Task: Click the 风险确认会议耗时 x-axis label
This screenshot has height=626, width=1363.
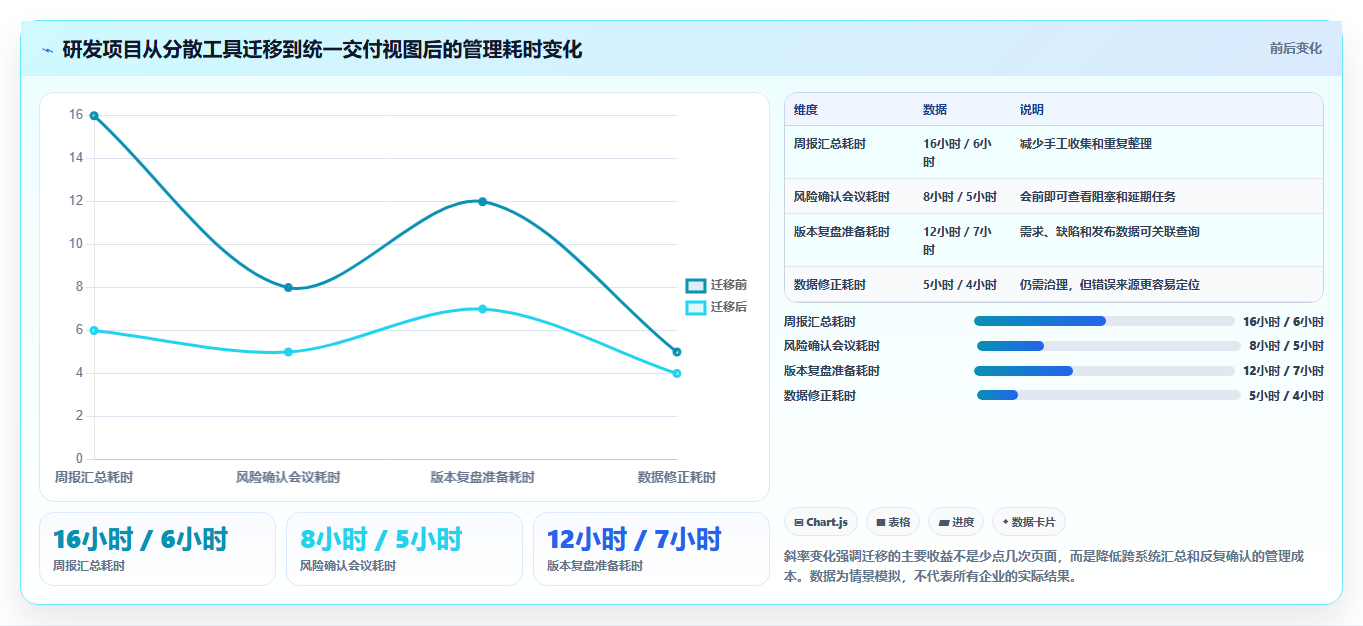Action: tap(288, 477)
